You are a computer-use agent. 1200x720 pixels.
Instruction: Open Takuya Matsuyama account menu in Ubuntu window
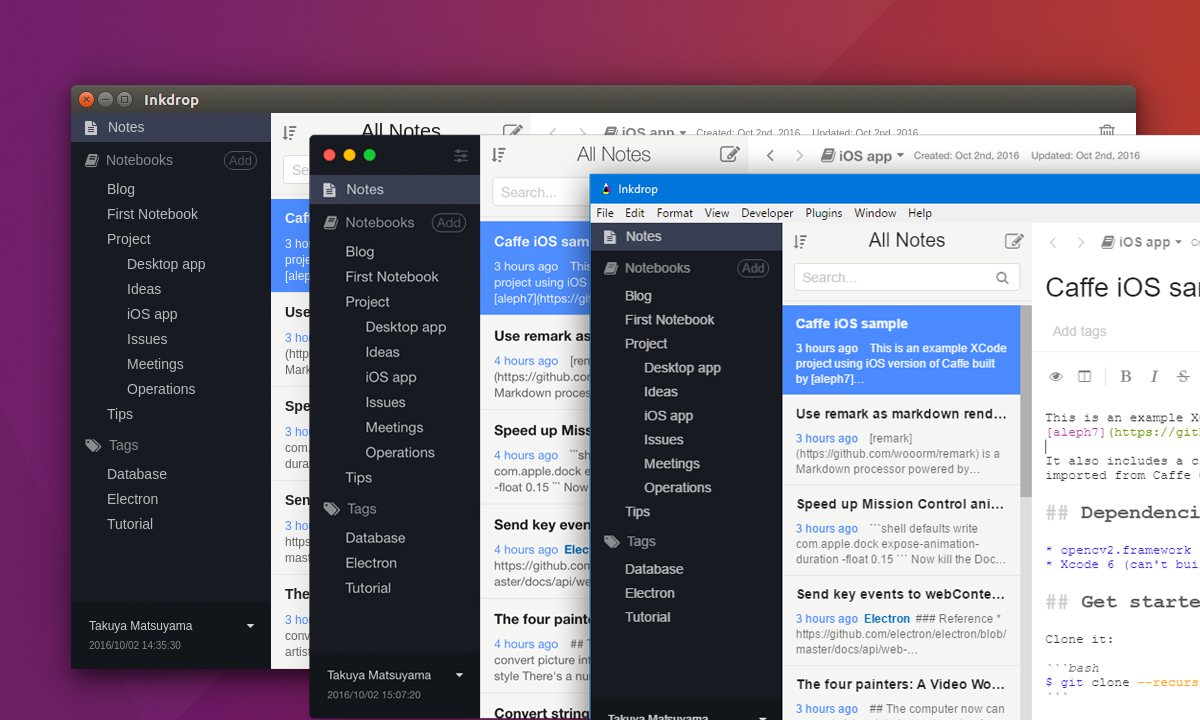[171, 626]
